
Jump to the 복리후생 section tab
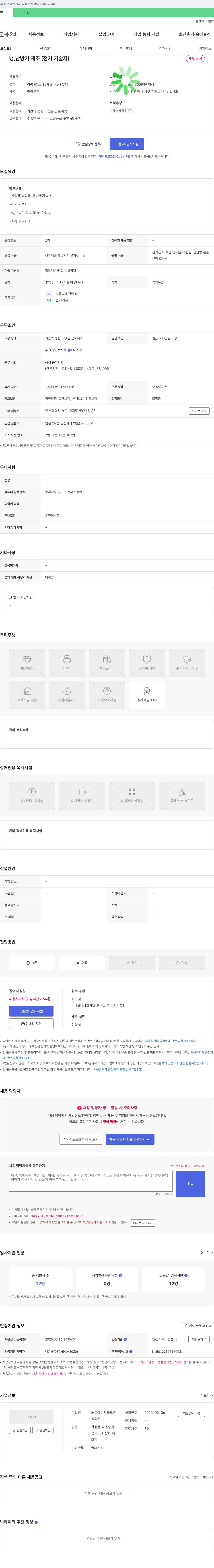click(x=126, y=49)
